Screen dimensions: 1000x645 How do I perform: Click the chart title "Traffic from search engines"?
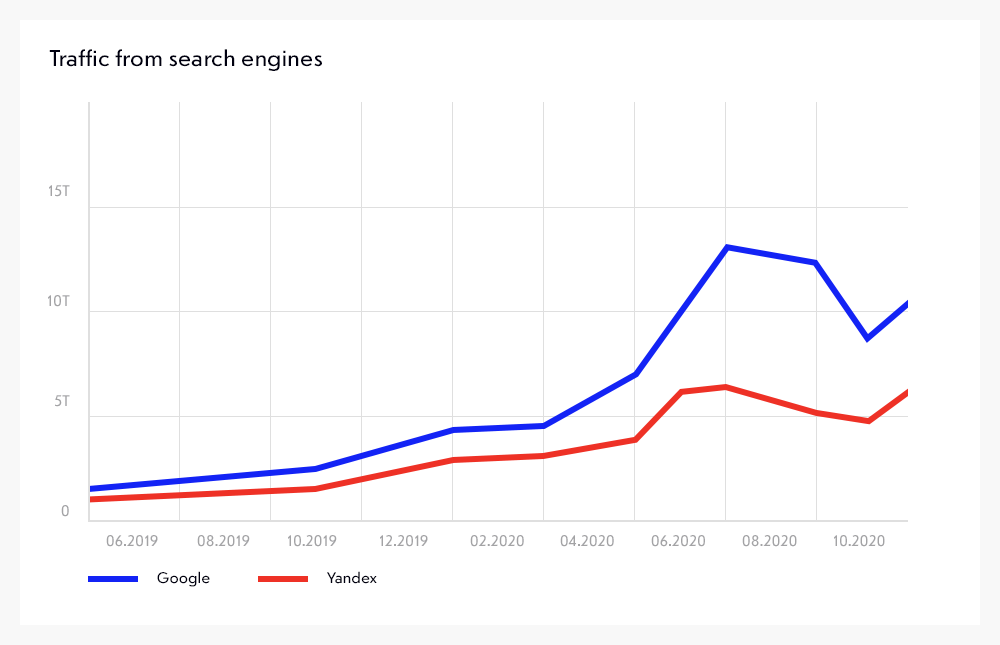click(x=186, y=59)
